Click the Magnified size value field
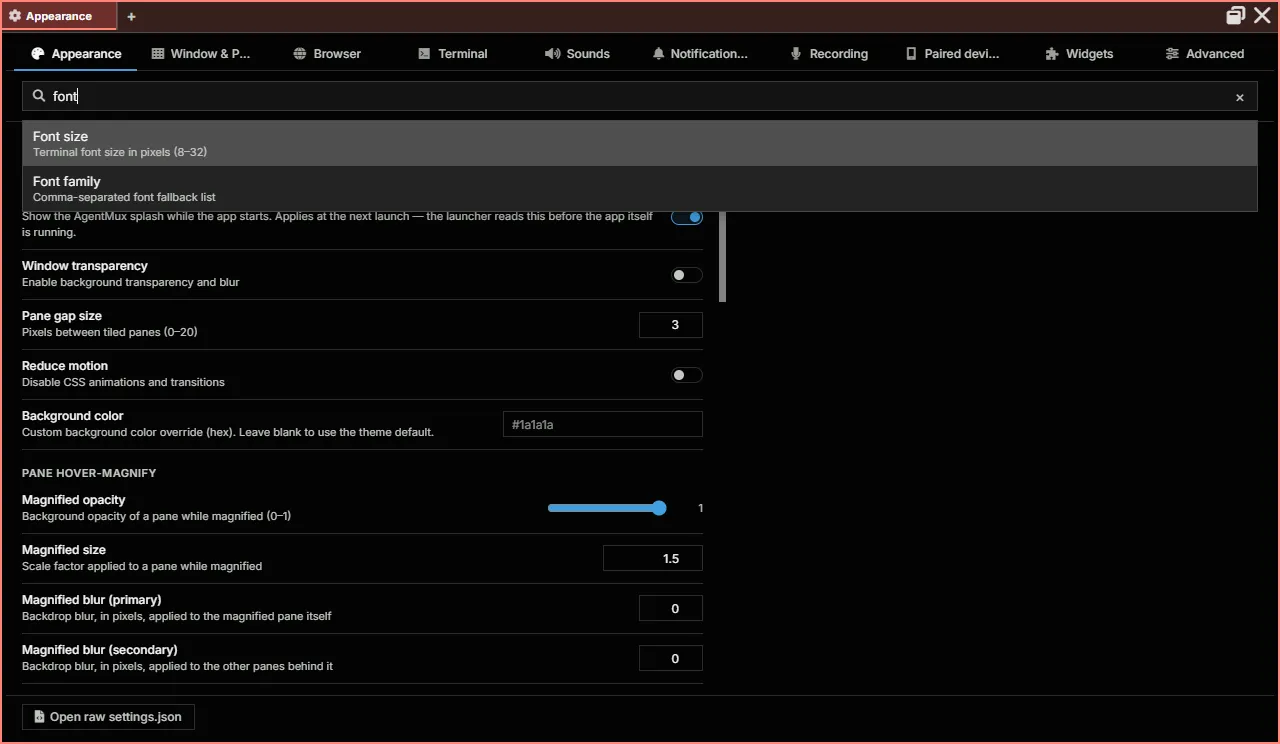The image size is (1280, 744). (653, 558)
